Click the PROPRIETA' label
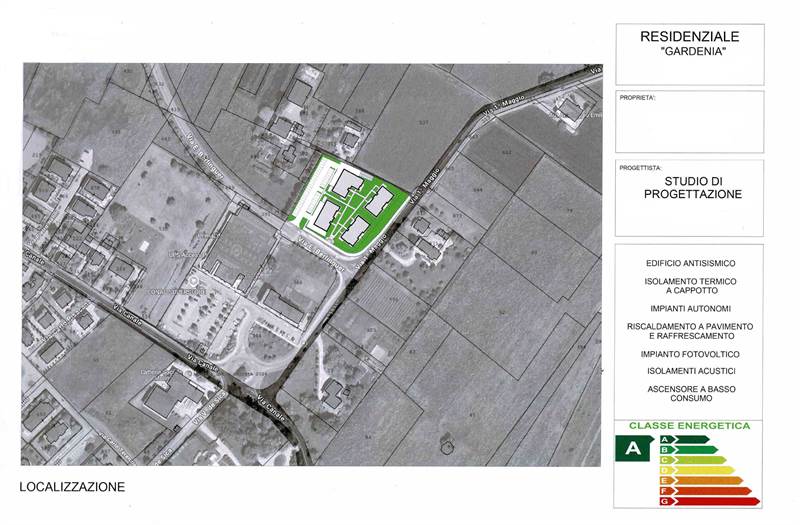The height and width of the screenshot is (525, 800). click(637, 97)
